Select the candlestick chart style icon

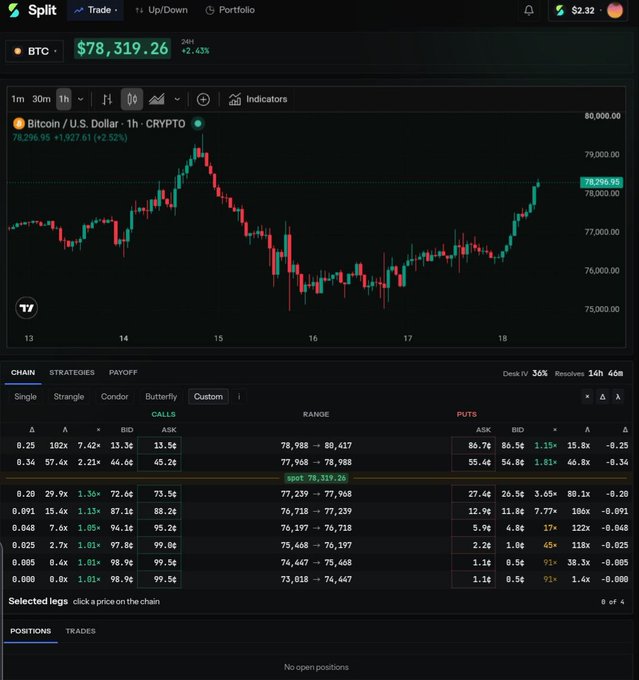click(x=132, y=99)
